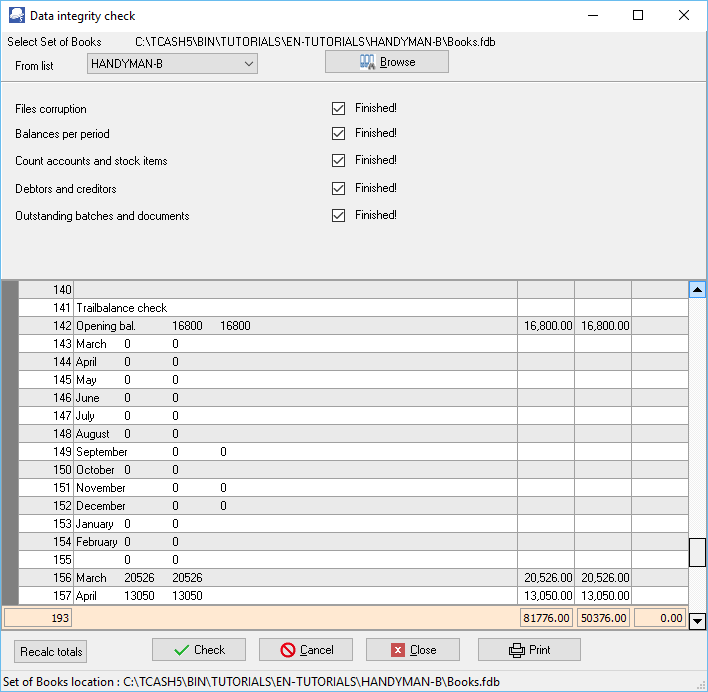
Task: Maximize the Data integrity check window
Action: pos(638,16)
